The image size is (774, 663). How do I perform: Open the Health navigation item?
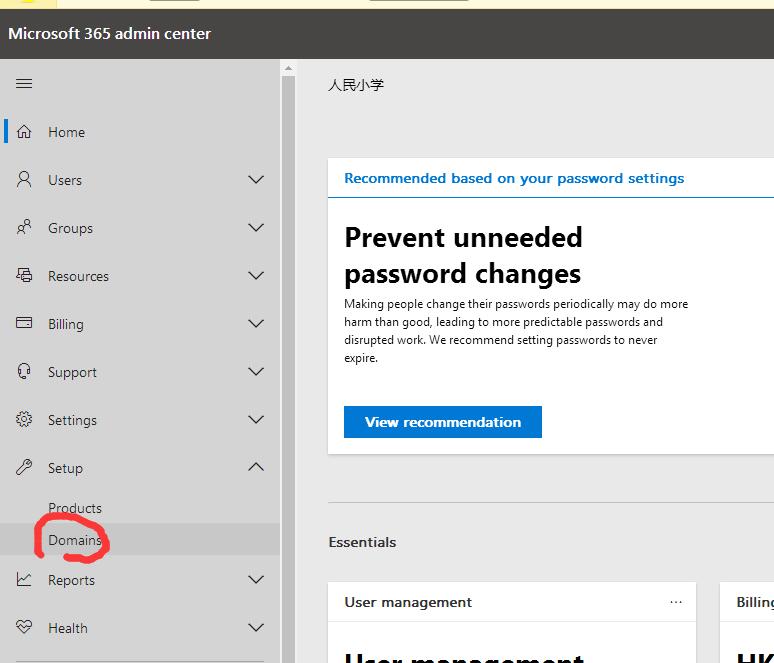coord(140,628)
